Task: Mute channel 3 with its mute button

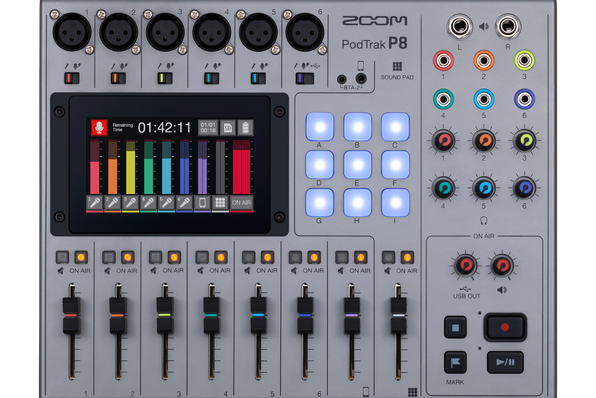Action: 155,257
